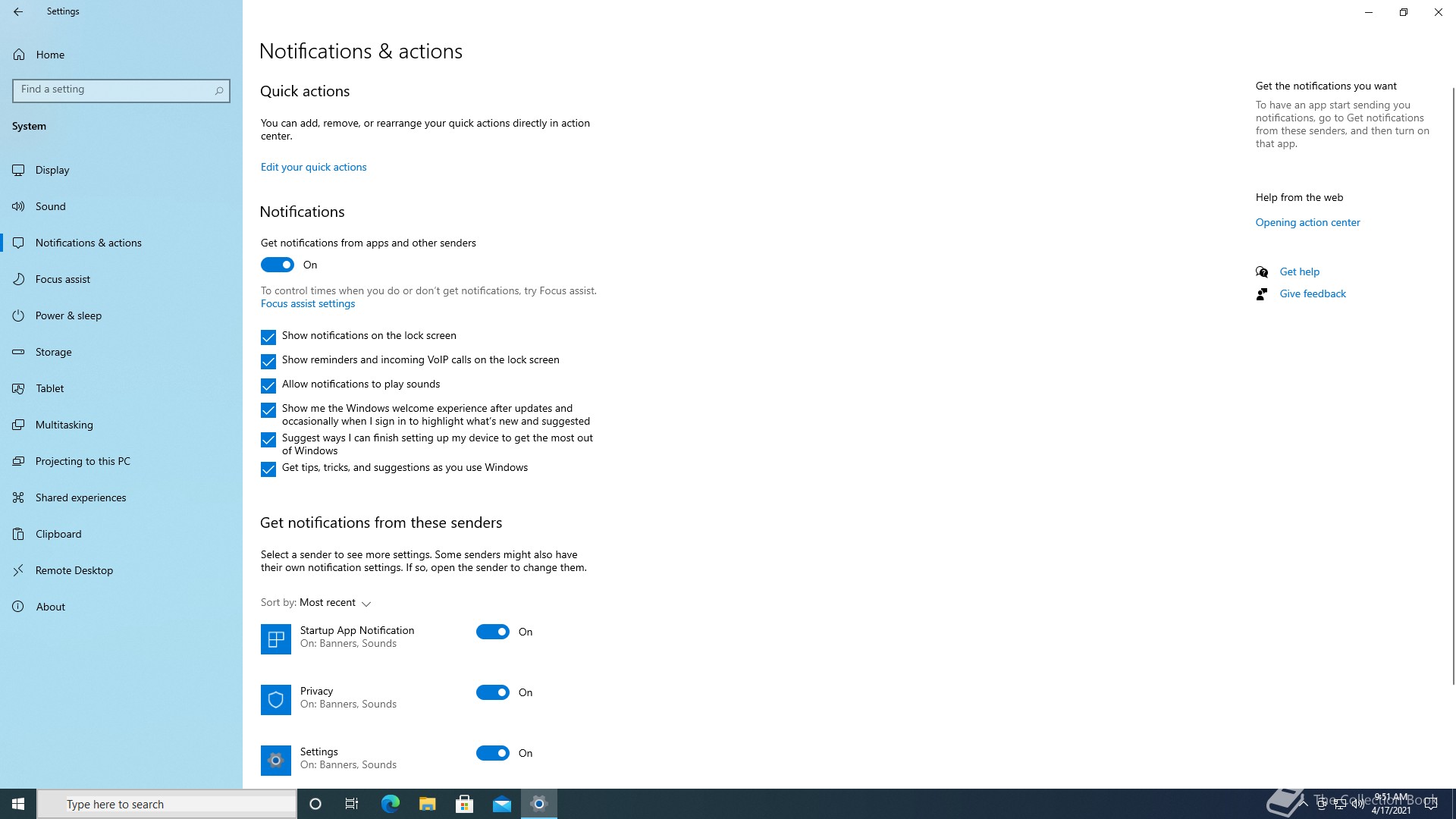Click the Projecting to this PC icon
The image size is (1456, 819).
click(x=19, y=461)
